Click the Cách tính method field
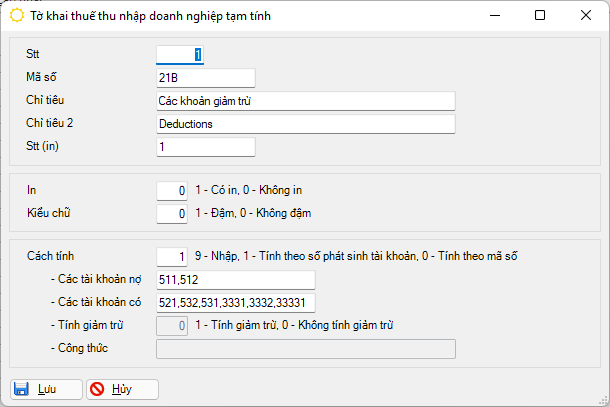 coord(172,257)
